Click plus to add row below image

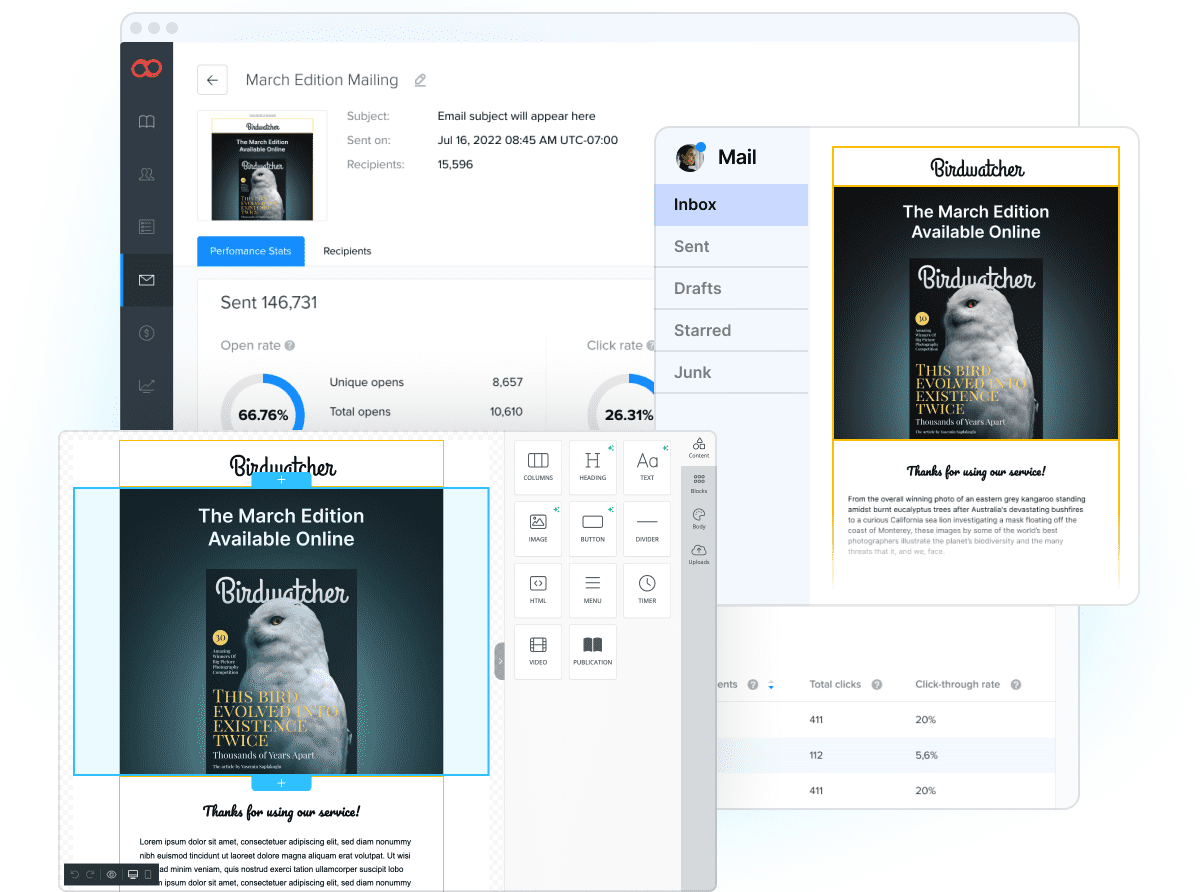(x=281, y=783)
